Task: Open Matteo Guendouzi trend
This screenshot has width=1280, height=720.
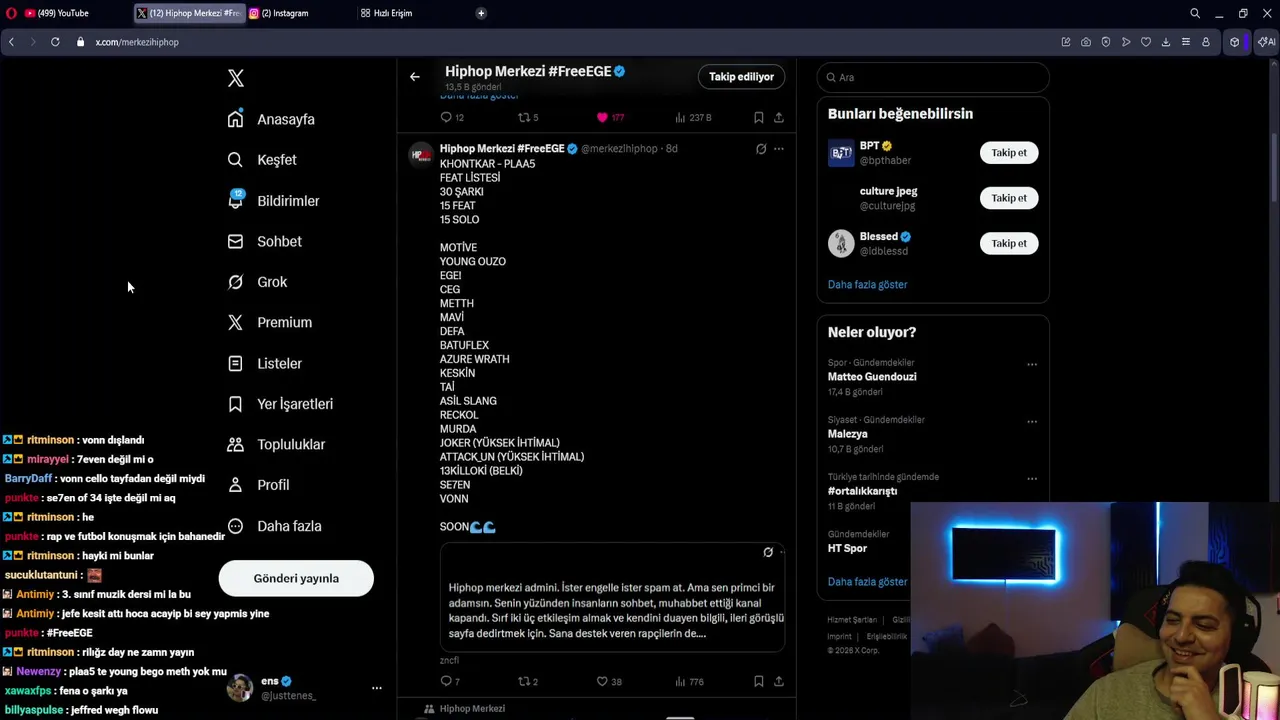Action: point(872,377)
